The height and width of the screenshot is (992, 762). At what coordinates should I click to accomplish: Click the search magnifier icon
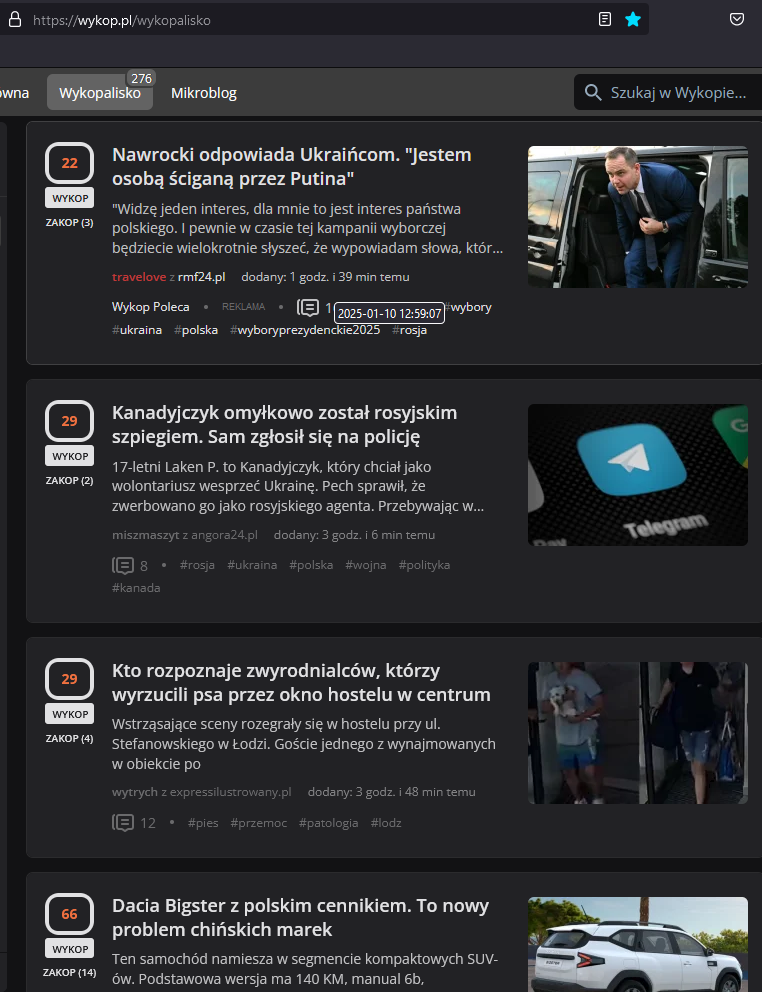click(593, 93)
